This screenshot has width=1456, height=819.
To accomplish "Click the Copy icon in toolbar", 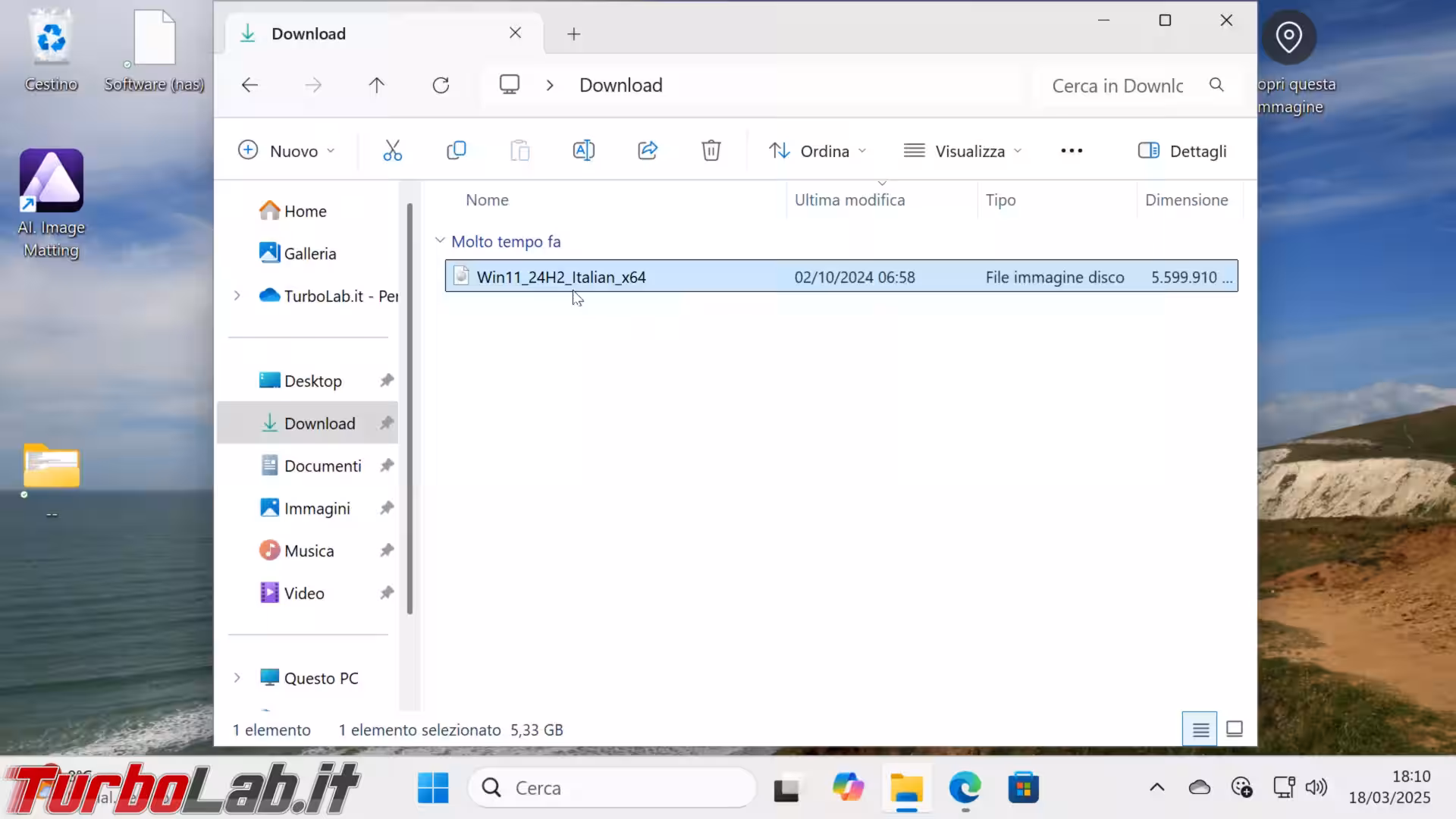I will pyautogui.click(x=456, y=151).
